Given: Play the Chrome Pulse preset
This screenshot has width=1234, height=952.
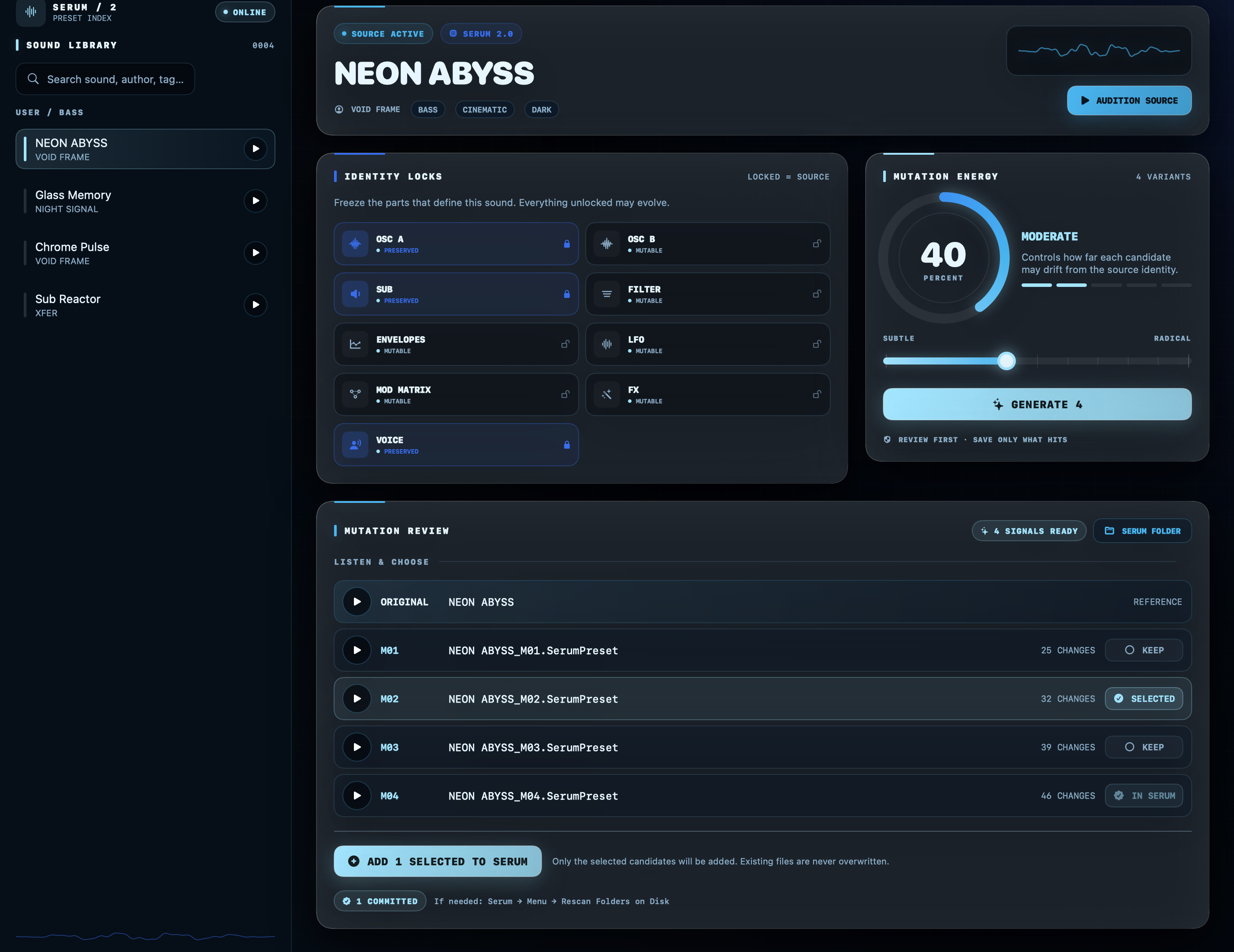Looking at the screenshot, I should pos(255,253).
